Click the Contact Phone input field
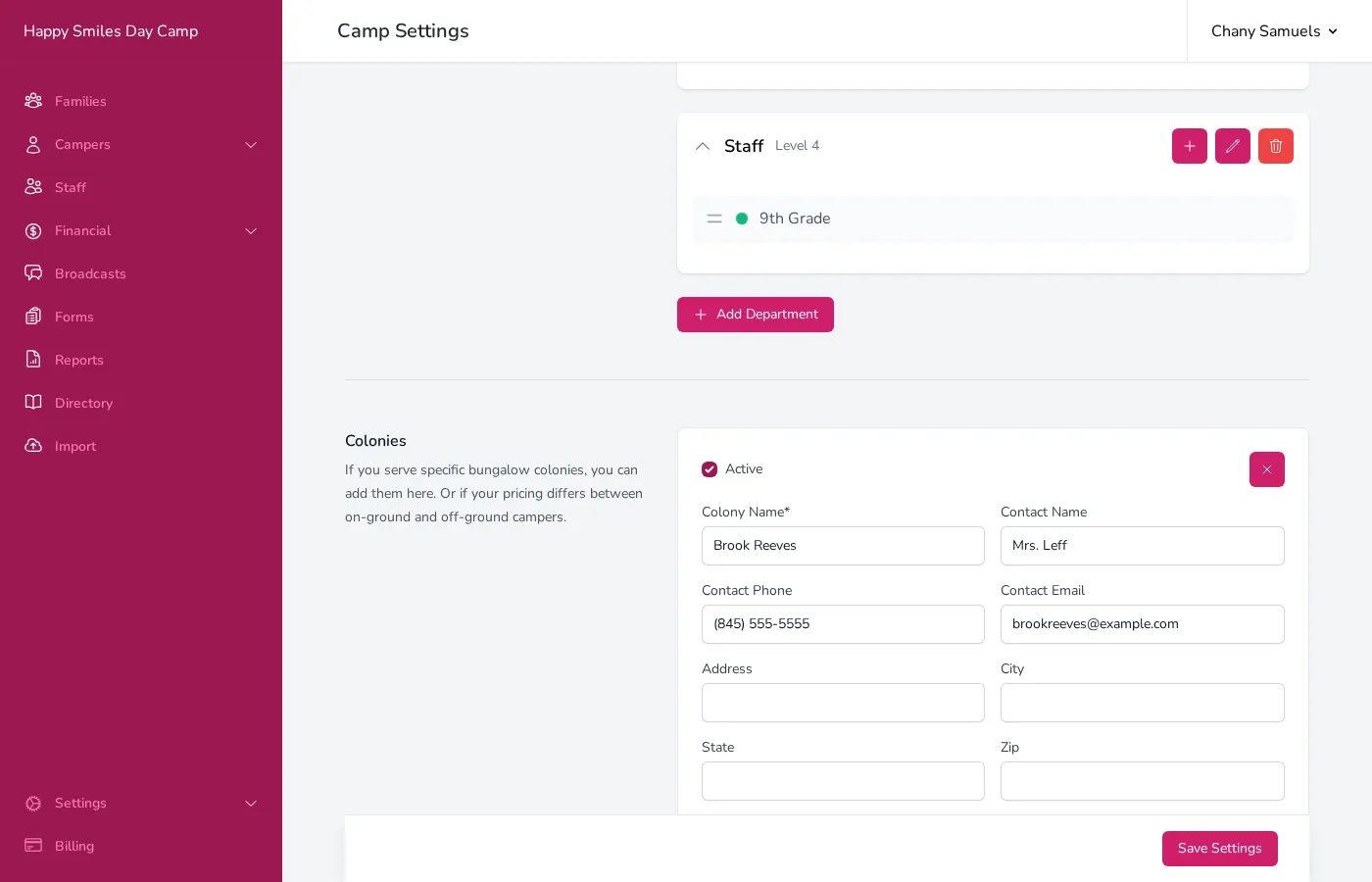The image size is (1372, 882). [843, 624]
